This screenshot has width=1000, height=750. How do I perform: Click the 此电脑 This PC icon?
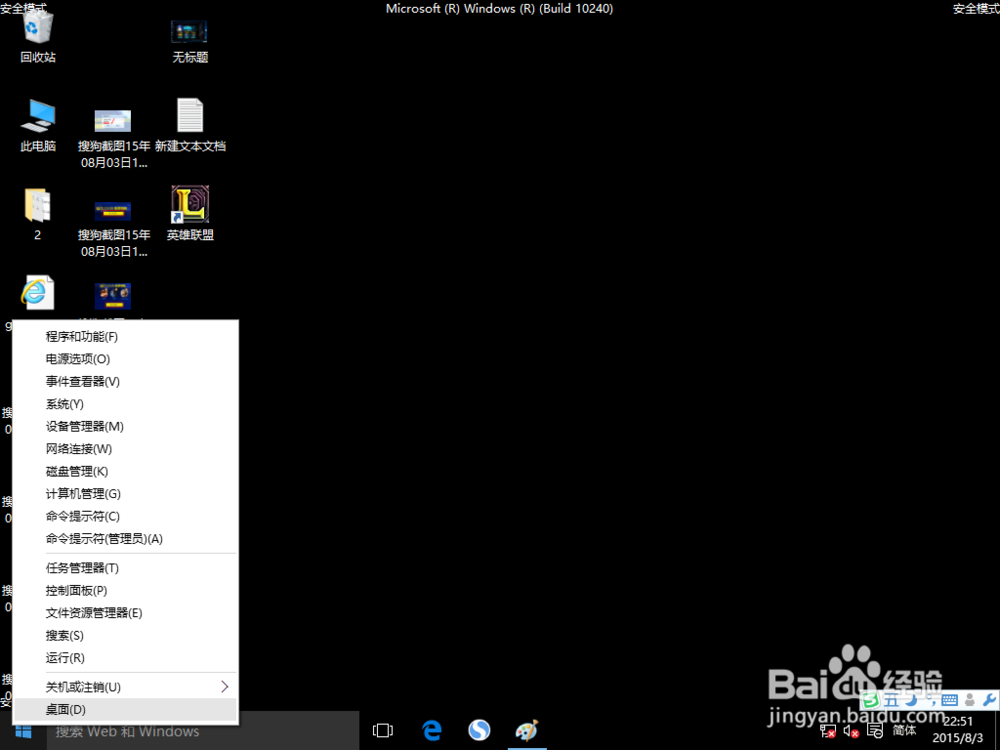pyautogui.click(x=38, y=126)
